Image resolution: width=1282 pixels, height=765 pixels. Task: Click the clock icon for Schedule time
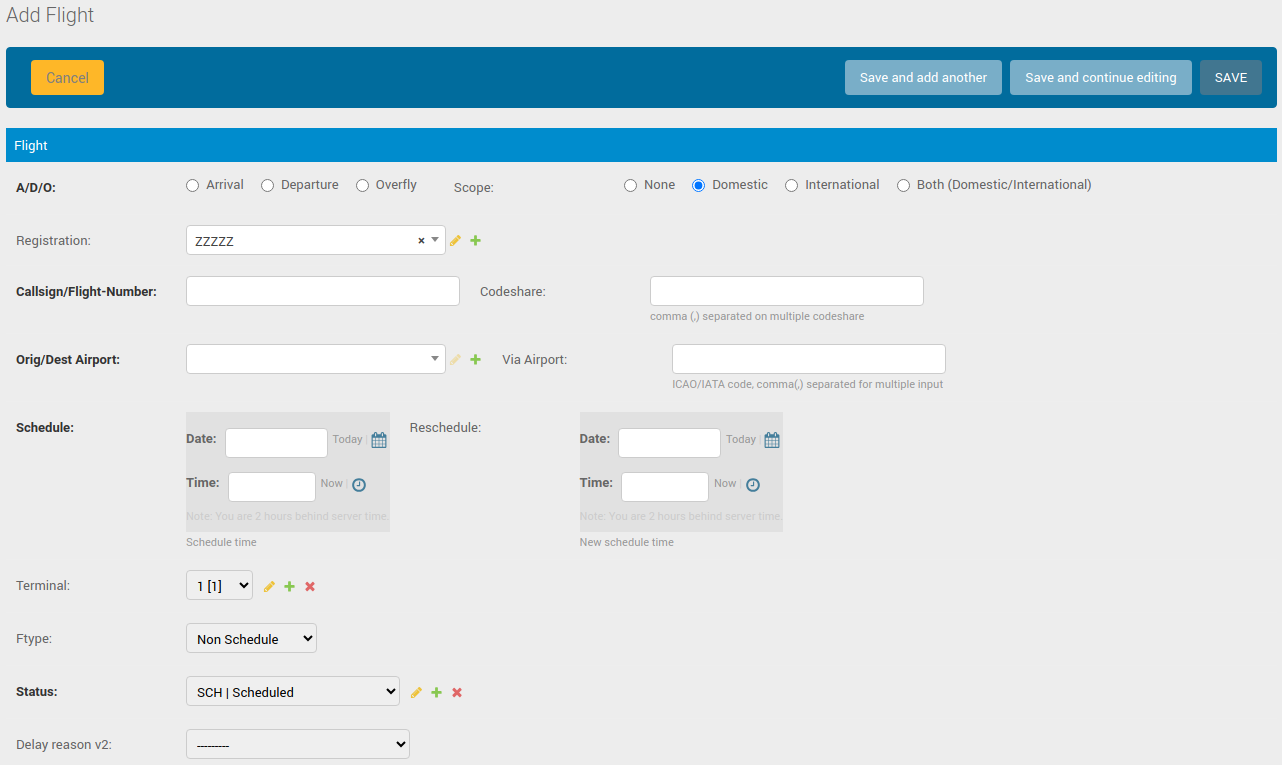pos(359,485)
